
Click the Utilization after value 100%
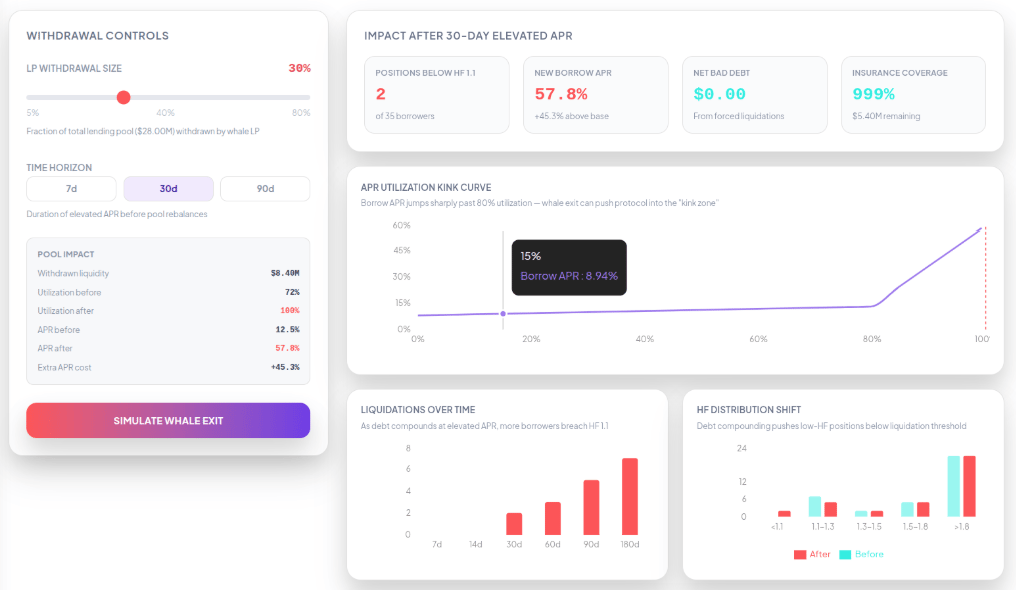pyautogui.click(x=290, y=311)
